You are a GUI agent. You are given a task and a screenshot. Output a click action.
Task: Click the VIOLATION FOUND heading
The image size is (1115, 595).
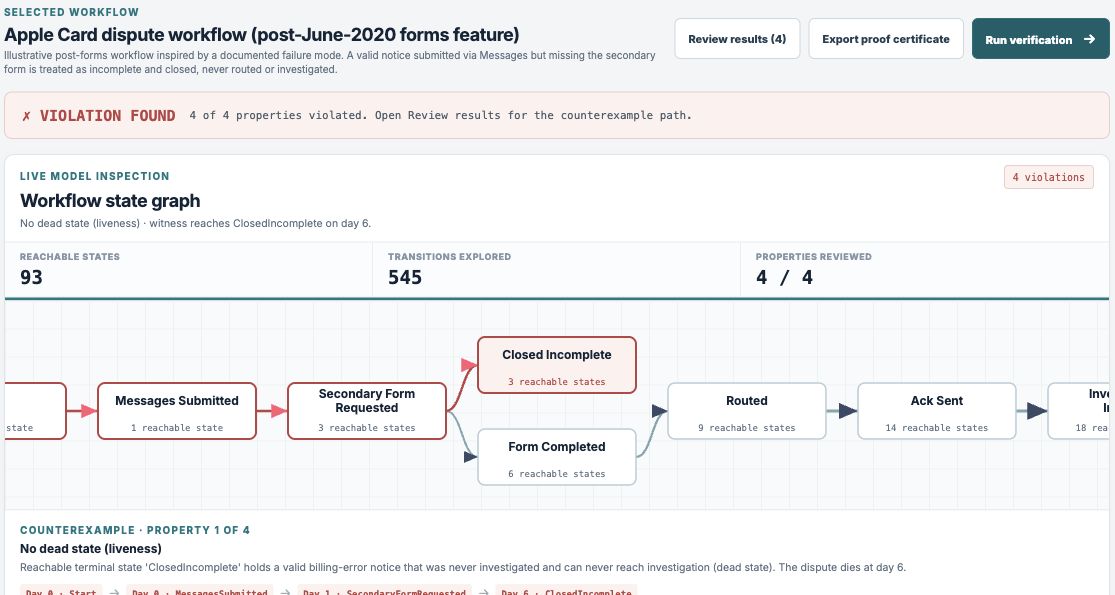coord(107,116)
